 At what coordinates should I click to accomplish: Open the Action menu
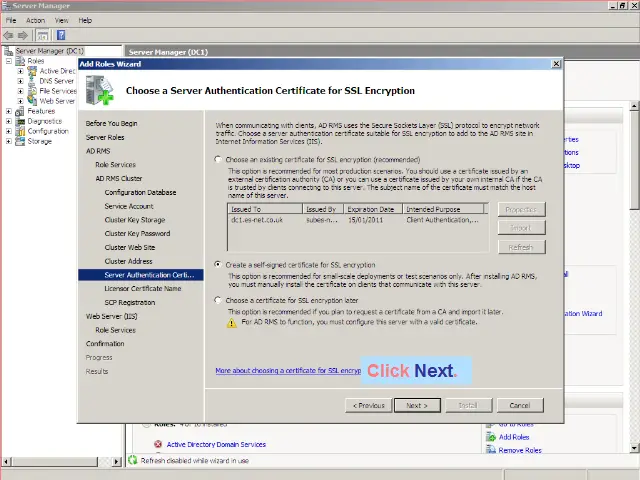pos(36,20)
